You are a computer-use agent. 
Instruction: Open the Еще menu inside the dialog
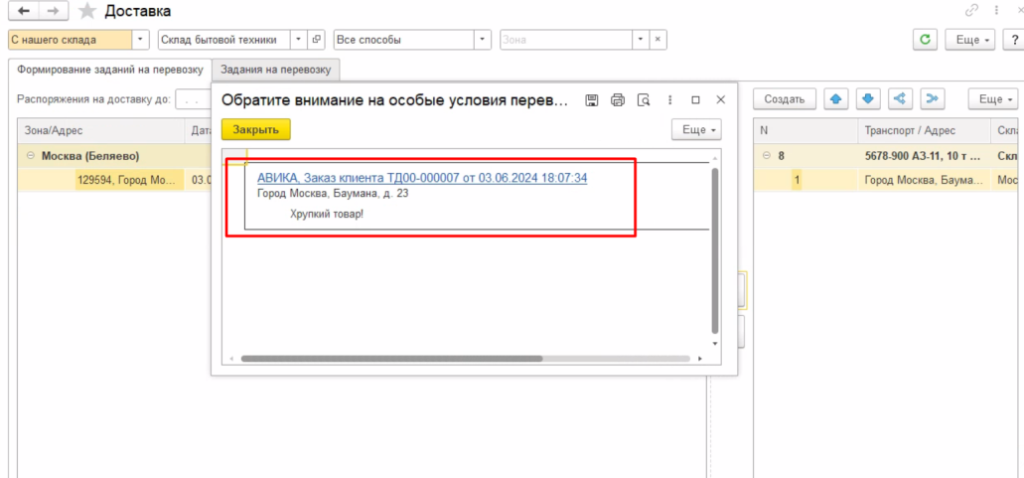(696, 130)
